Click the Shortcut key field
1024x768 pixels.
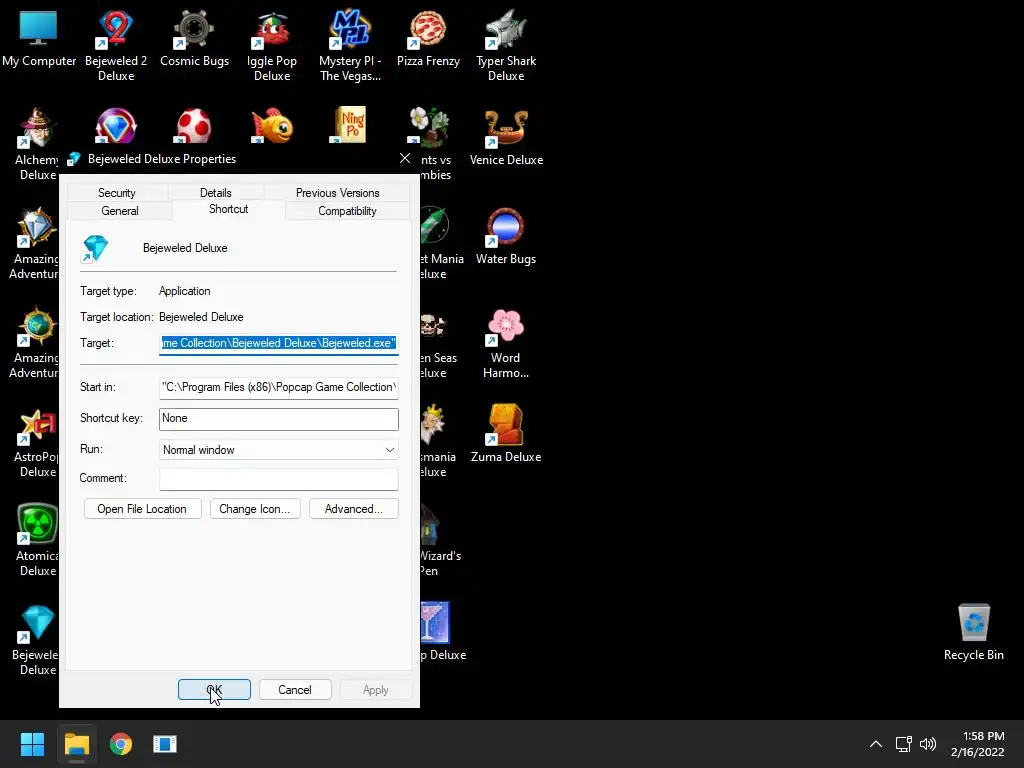[278, 419]
